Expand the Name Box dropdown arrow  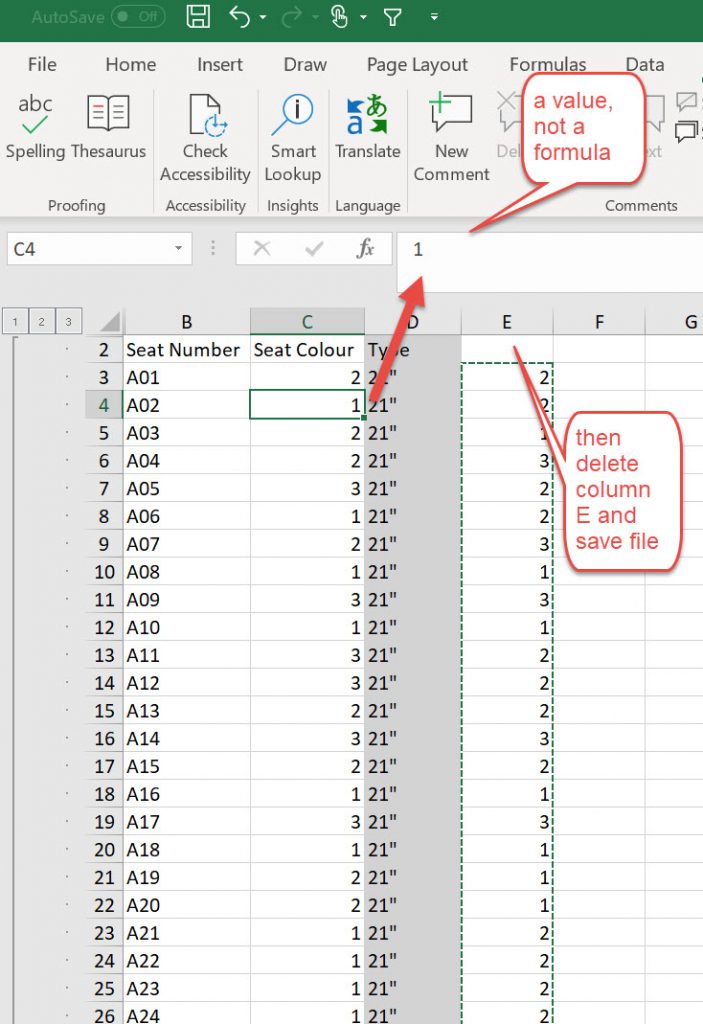(178, 249)
